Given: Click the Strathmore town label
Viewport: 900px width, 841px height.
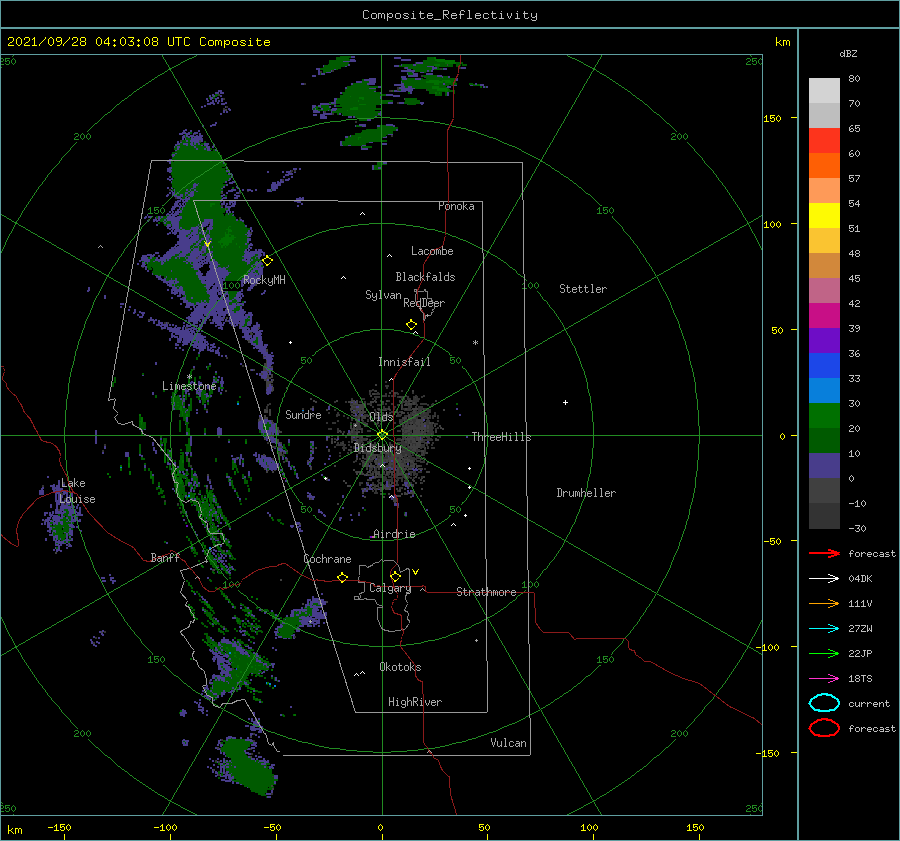Looking at the screenshot, I should tap(486, 592).
